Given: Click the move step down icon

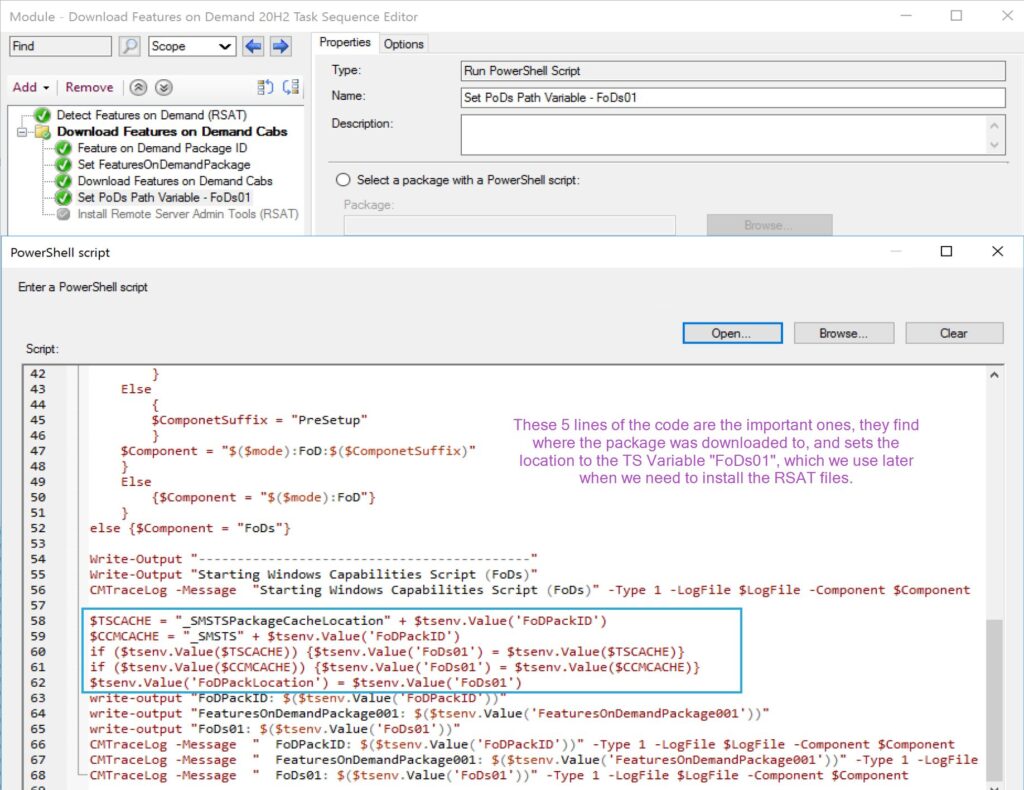Looking at the screenshot, I should pos(164,88).
